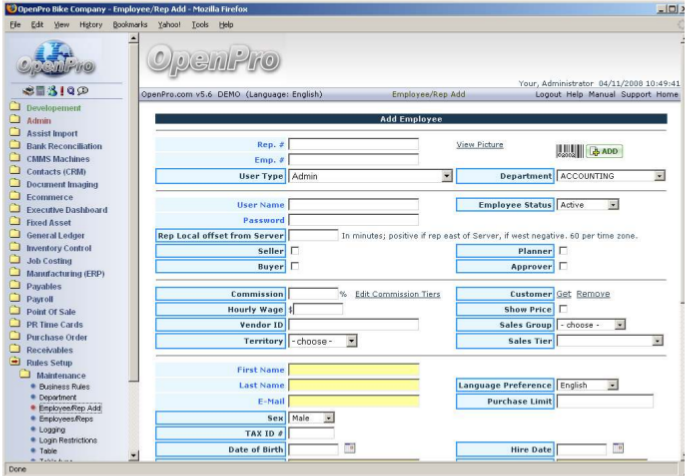Screen dimensions: 685x476
Task: Click the Ecommerce folder icon
Action: (x=15, y=197)
